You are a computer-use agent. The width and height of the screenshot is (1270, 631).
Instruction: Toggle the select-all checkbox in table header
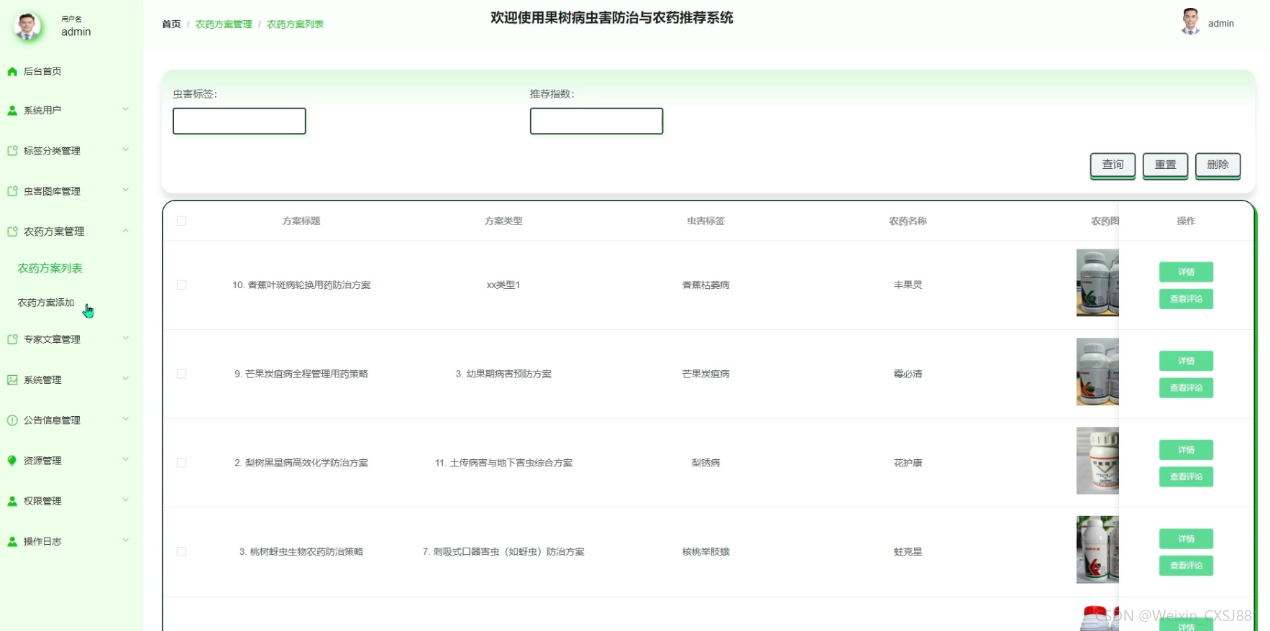pyautogui.click(x=181, y=221)
